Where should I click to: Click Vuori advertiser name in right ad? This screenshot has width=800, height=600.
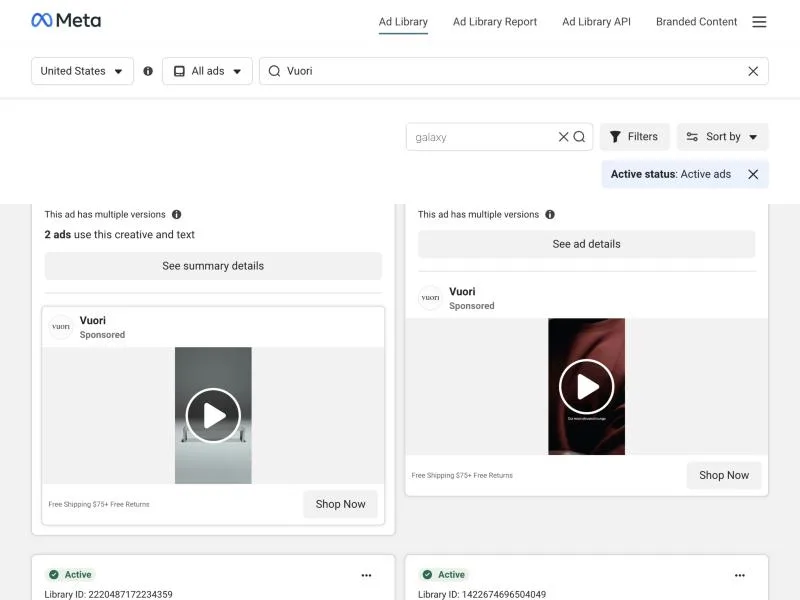[x=462, y=291]
